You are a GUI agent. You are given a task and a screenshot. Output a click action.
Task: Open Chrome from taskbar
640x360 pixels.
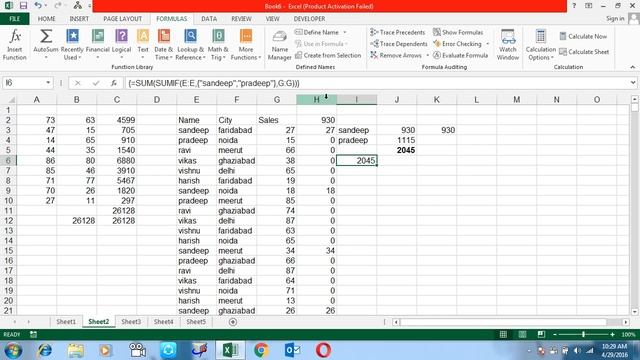coord(261,351)
